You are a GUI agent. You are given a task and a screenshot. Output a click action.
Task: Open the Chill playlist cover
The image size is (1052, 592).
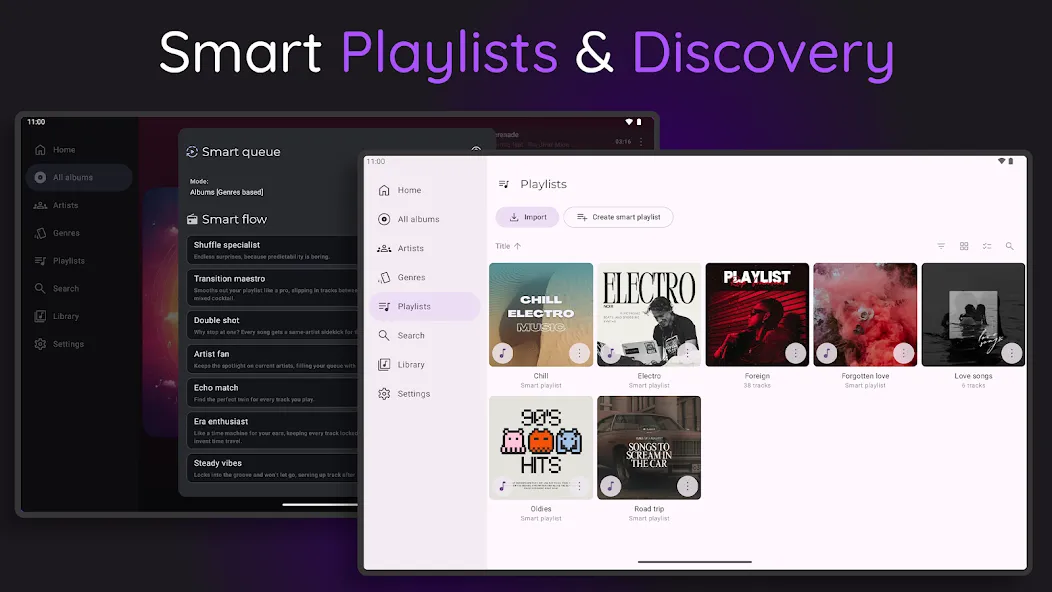click(x=541, y=314)
